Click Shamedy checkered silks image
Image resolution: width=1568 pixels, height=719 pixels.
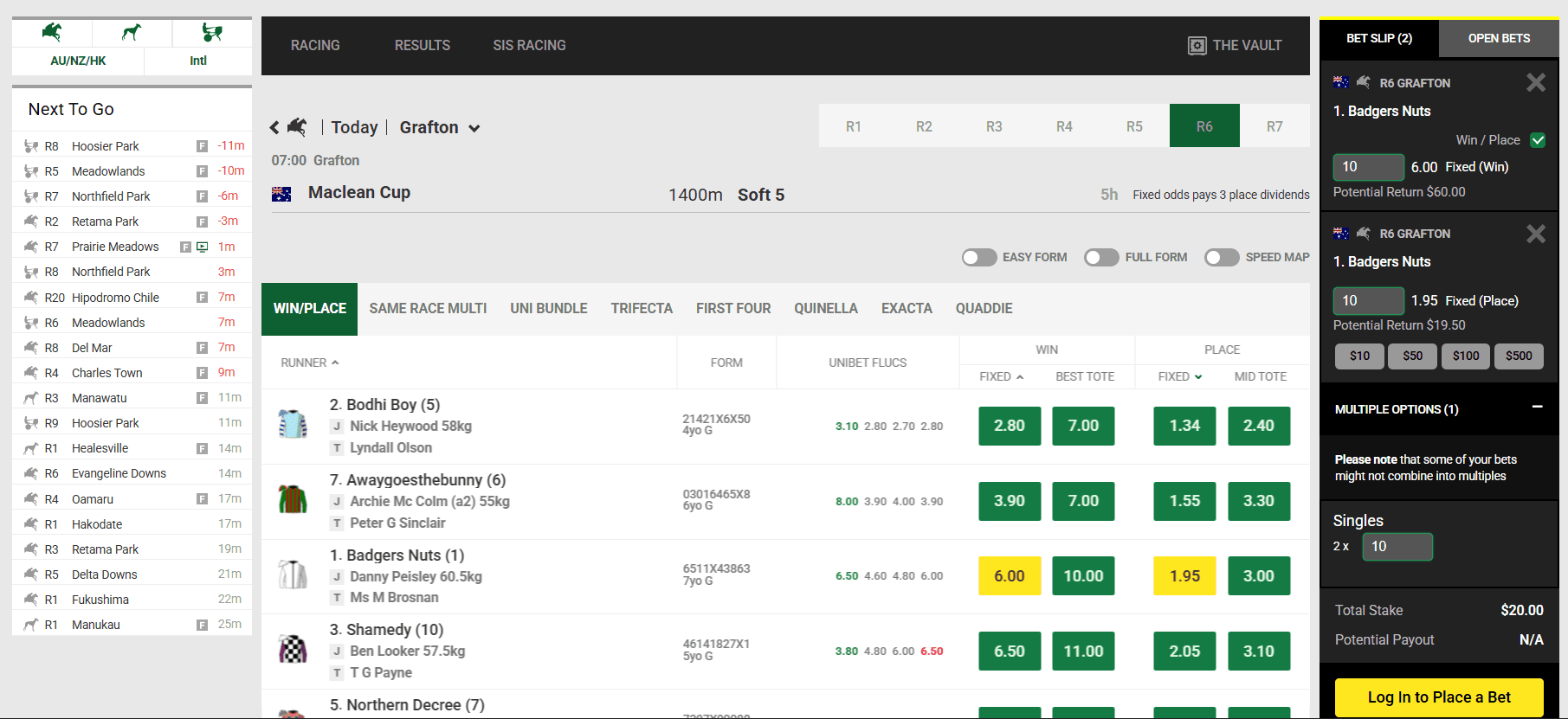click(293, 649)
